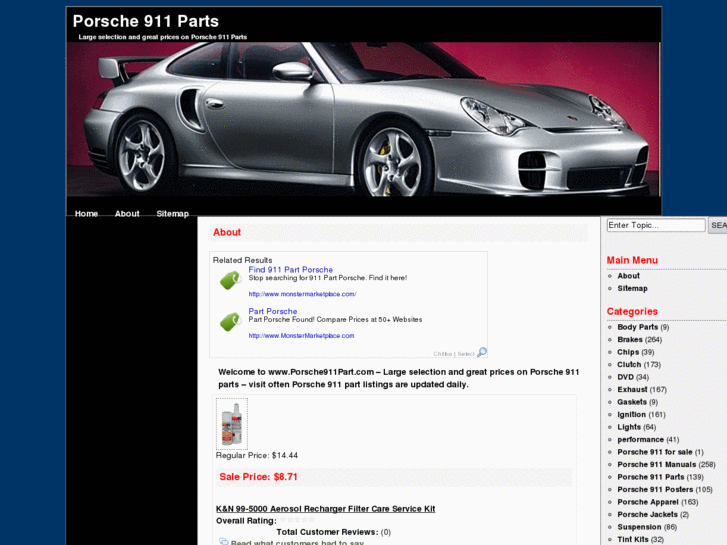Image resolution: width=727 pixels, height=545 pixels.
Task: Open the Home navigation item
Action: point(86,213)
